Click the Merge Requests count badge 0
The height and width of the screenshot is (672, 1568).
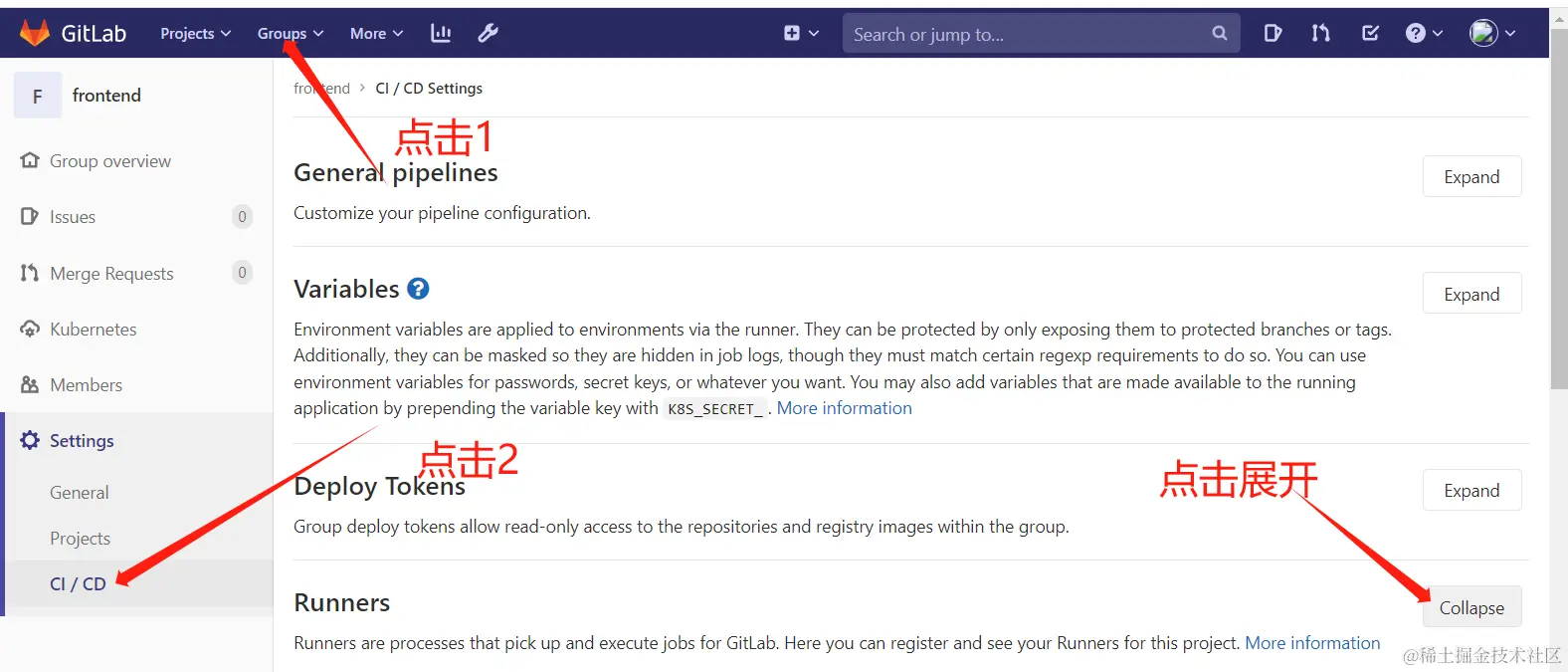point(242,272)
